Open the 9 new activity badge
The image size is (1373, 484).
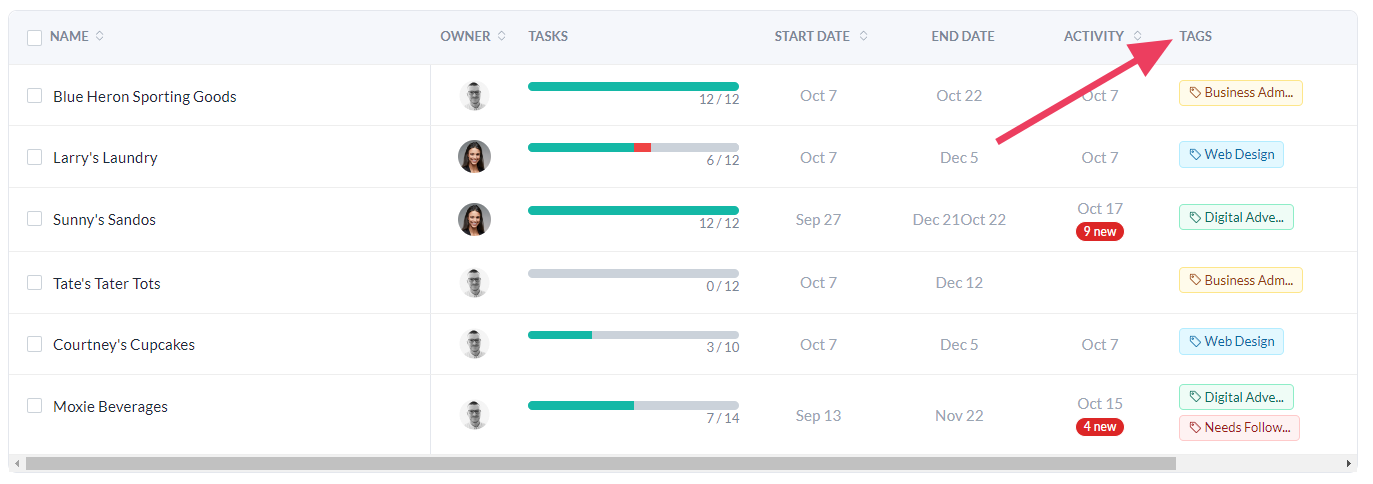tap(1099, 231)
